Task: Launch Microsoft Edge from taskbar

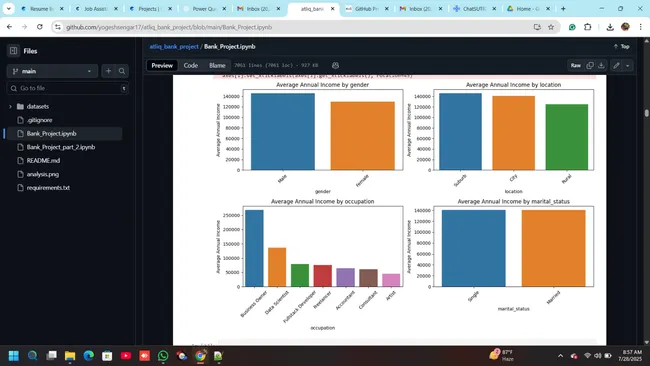Action: click(x=89, y=356)
